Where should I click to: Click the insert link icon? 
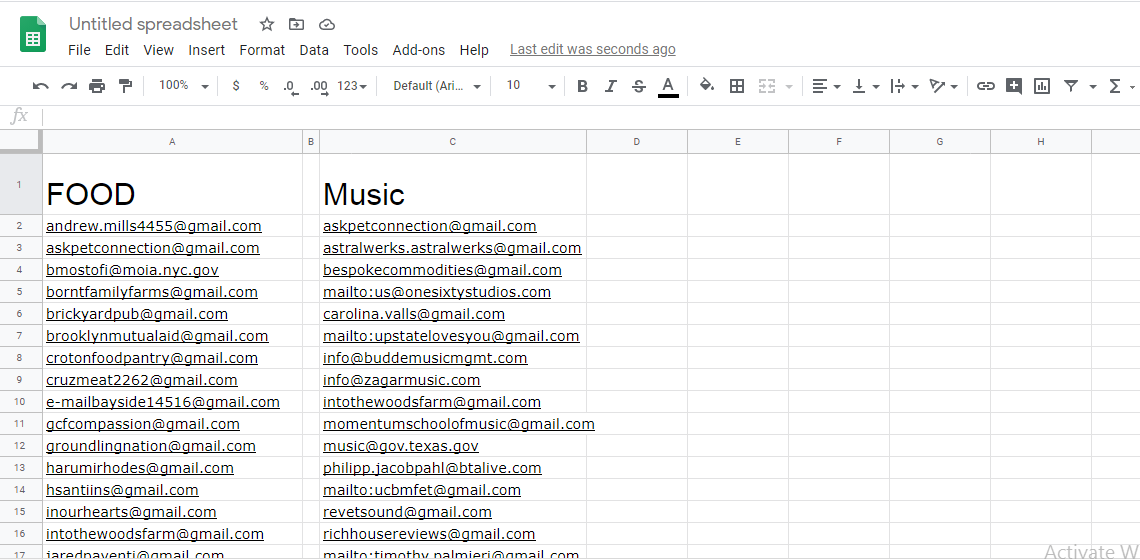(x=986, y=86)
